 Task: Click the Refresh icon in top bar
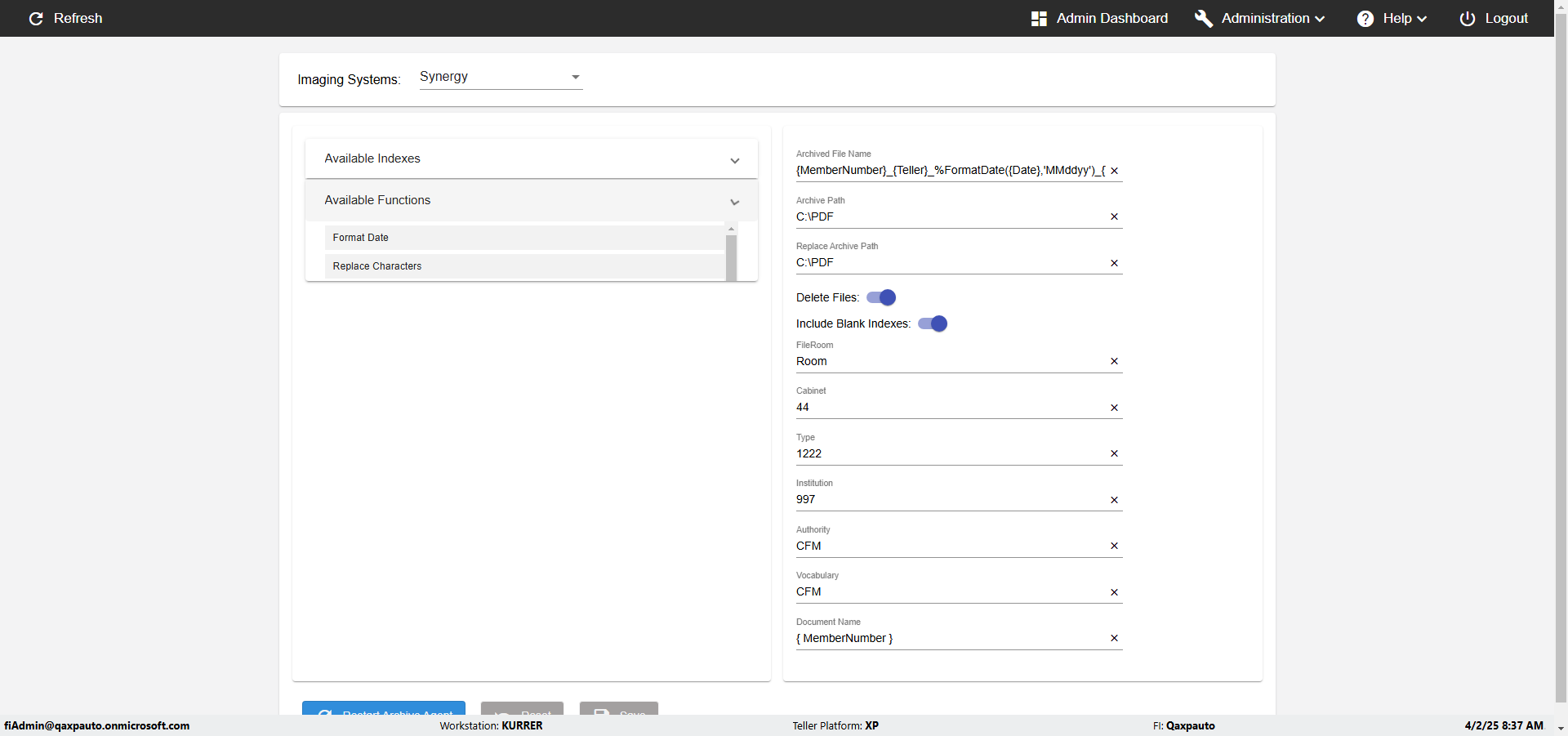(36, 19)
